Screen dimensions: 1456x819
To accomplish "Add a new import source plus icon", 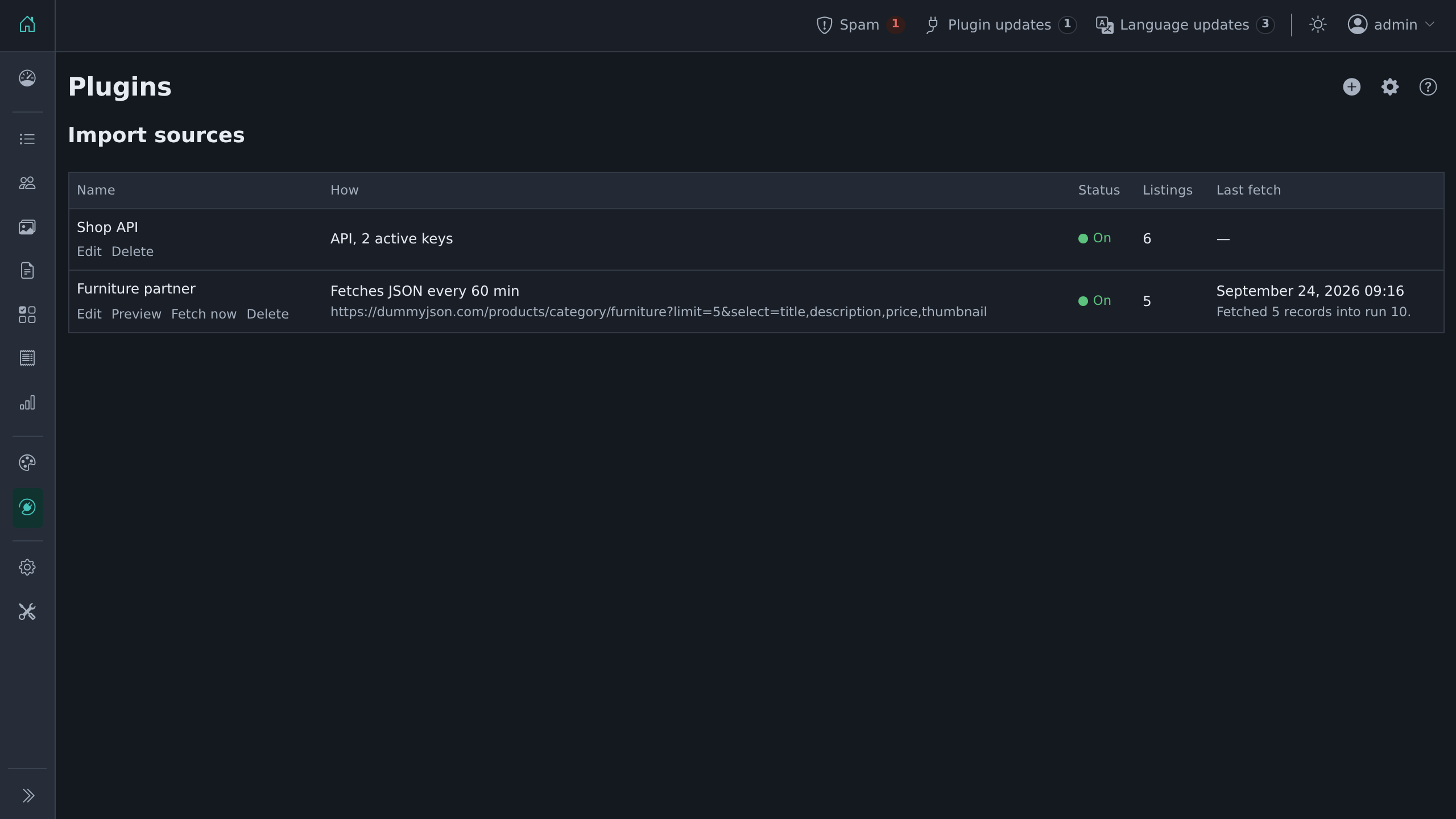I will (1352, 87).
